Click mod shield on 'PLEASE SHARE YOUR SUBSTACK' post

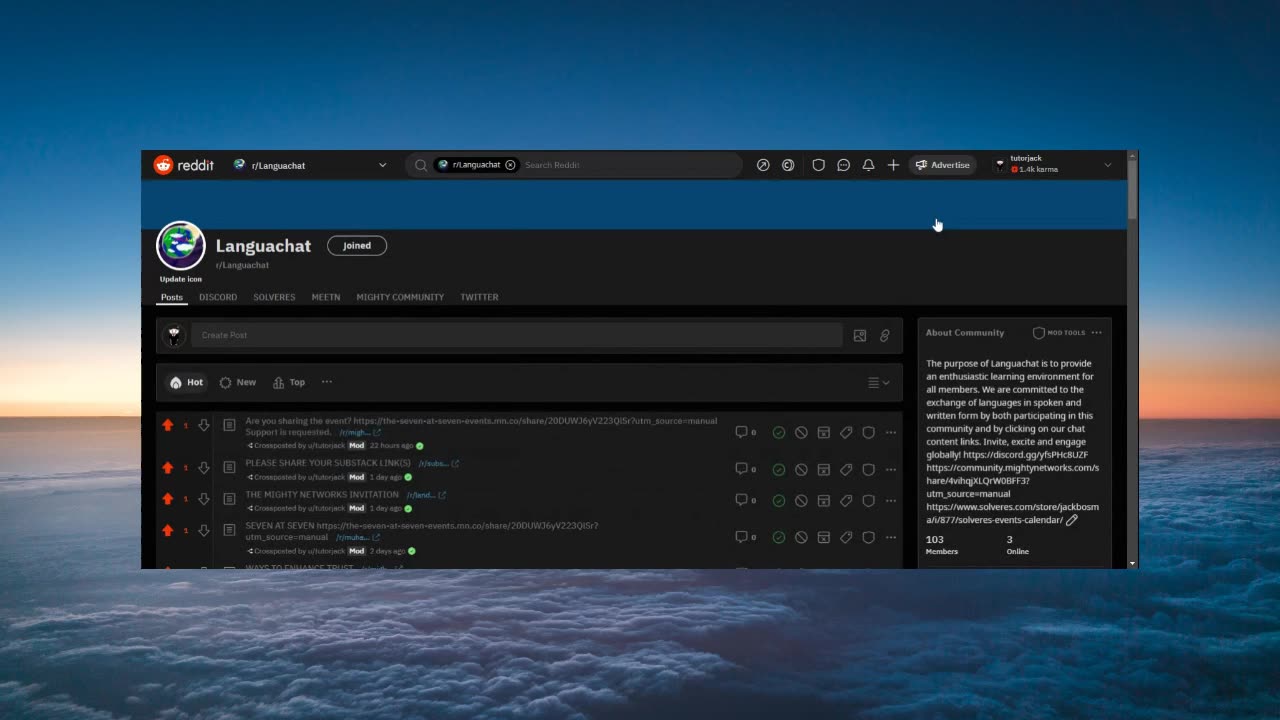pyautogui.click(x=868, y=469)
